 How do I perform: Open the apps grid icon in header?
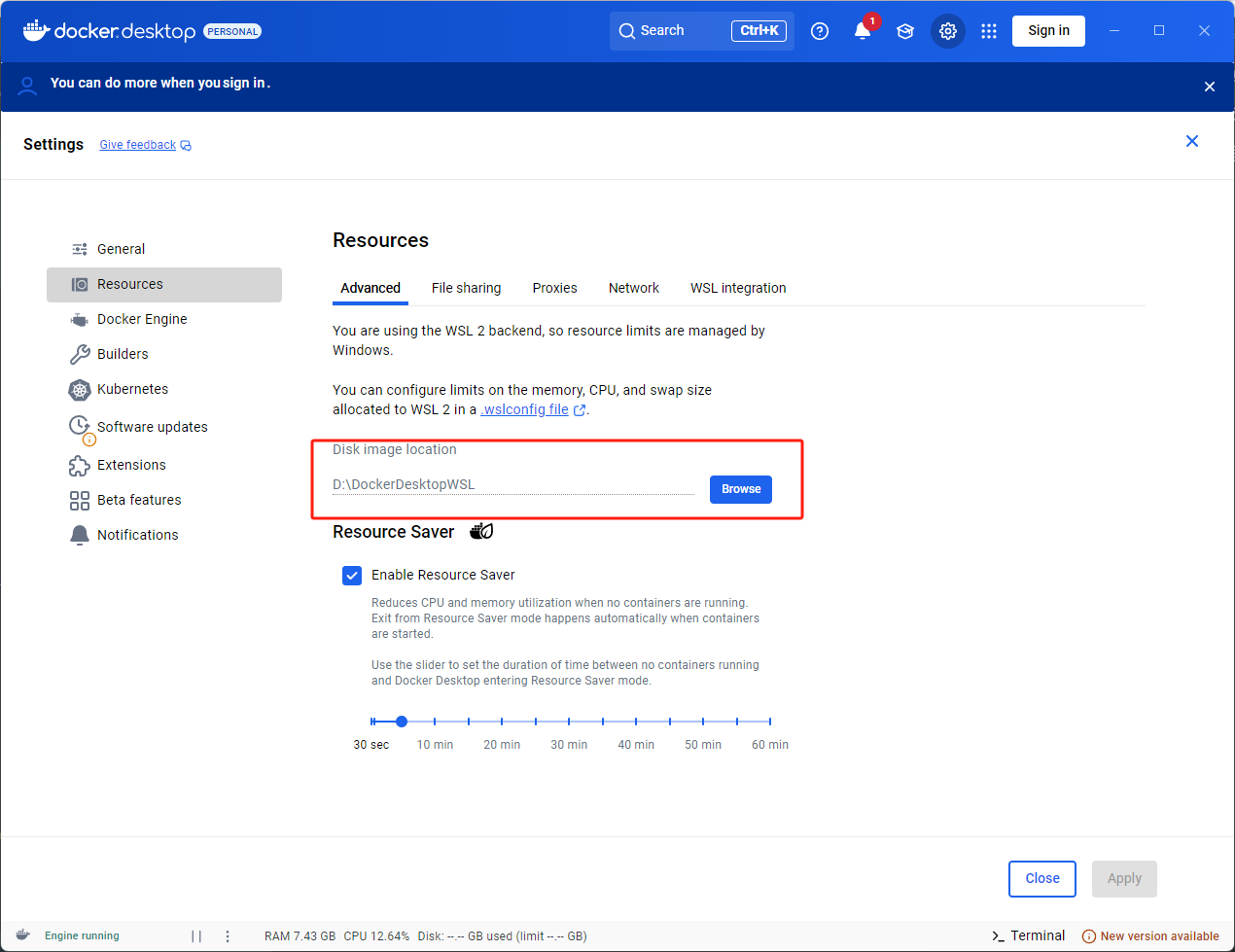point(989,31)
